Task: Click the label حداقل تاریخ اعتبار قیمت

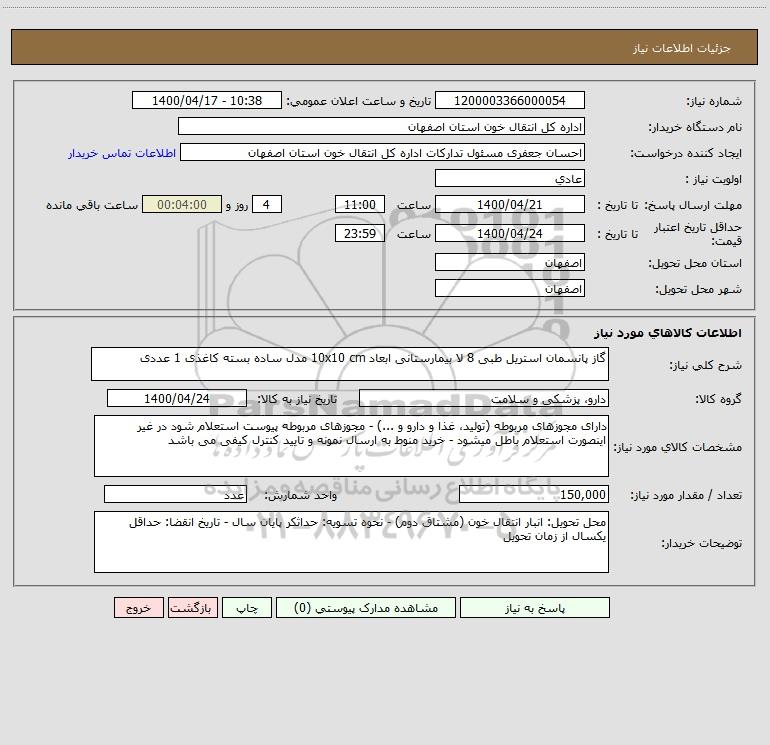Action: pyautogui.click(x=698, y=234)
